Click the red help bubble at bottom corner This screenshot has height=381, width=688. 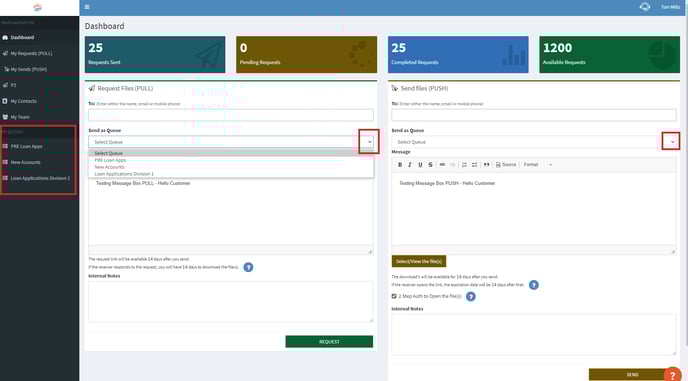[673, 374]
